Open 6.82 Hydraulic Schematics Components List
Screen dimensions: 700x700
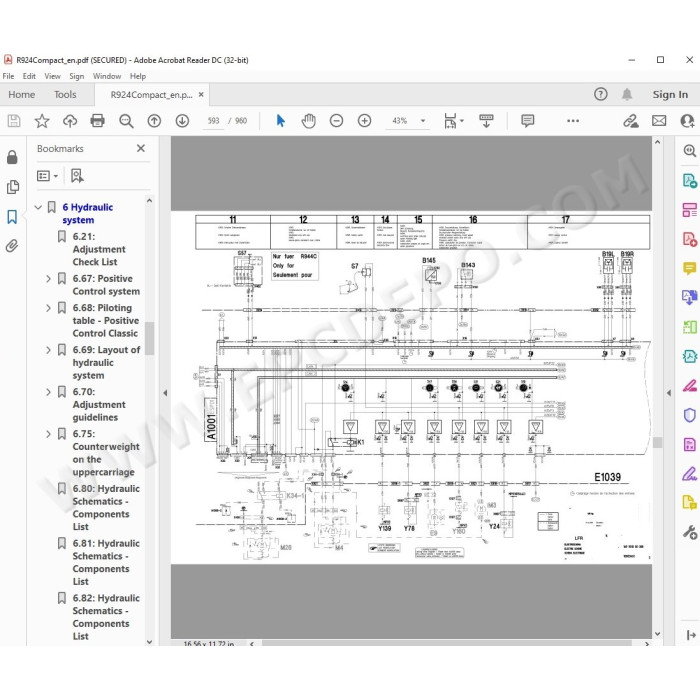[x=106, y=617]
